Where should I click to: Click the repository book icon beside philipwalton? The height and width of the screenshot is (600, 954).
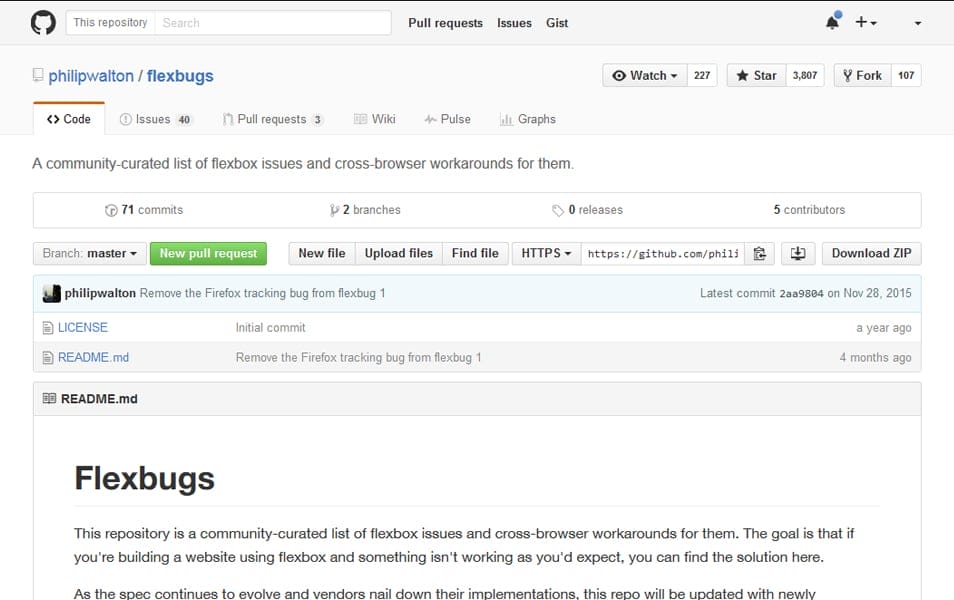(x=38, y=75)
